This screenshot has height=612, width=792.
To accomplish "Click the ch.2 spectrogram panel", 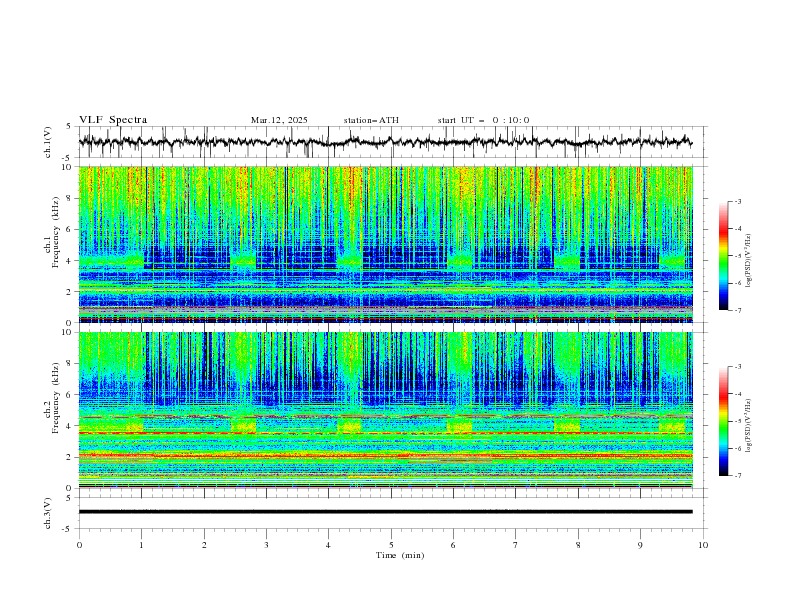I will 385,410.
